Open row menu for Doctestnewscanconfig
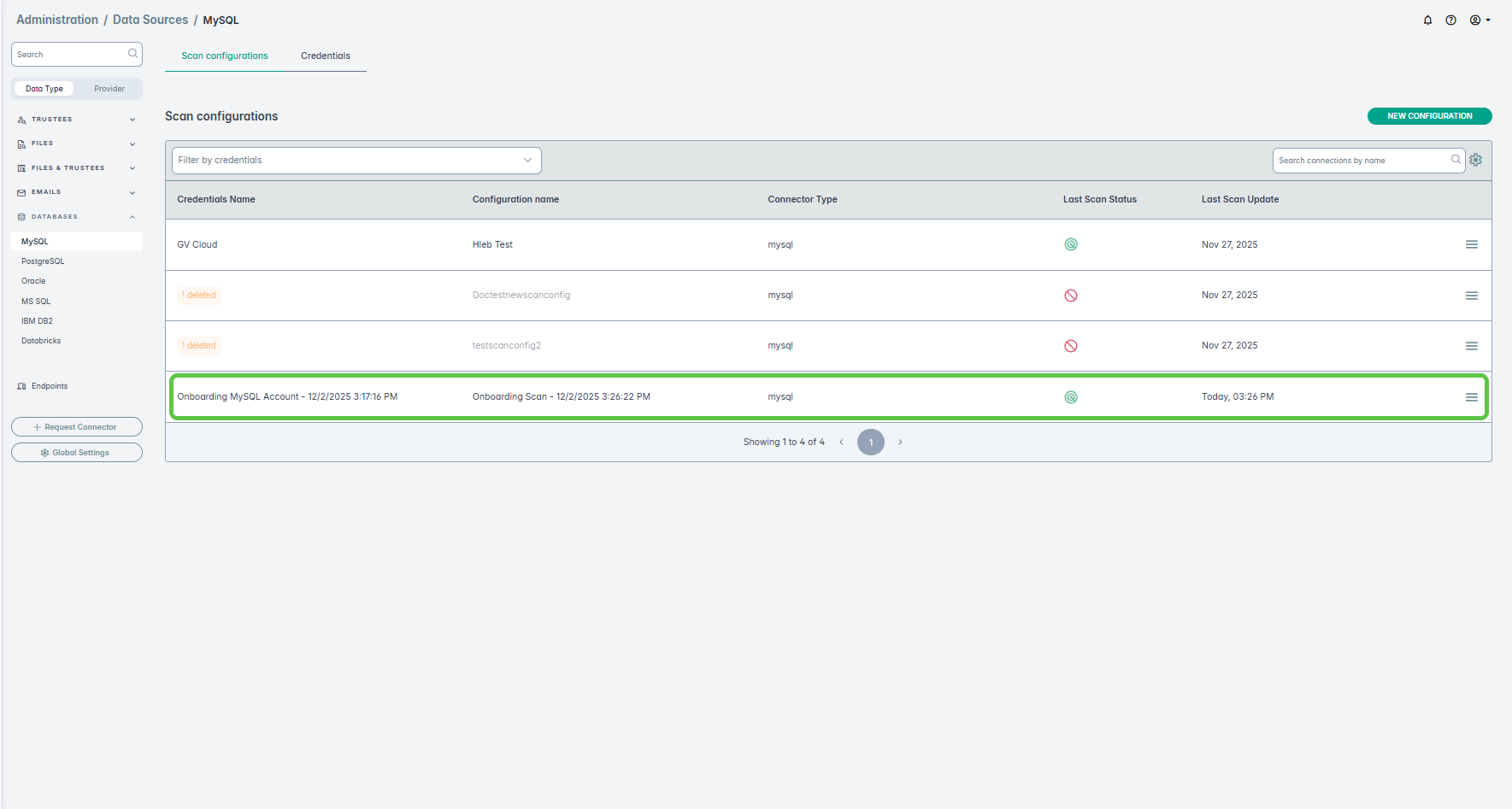Screen dimensions: 1512x809 [1471, 296]
